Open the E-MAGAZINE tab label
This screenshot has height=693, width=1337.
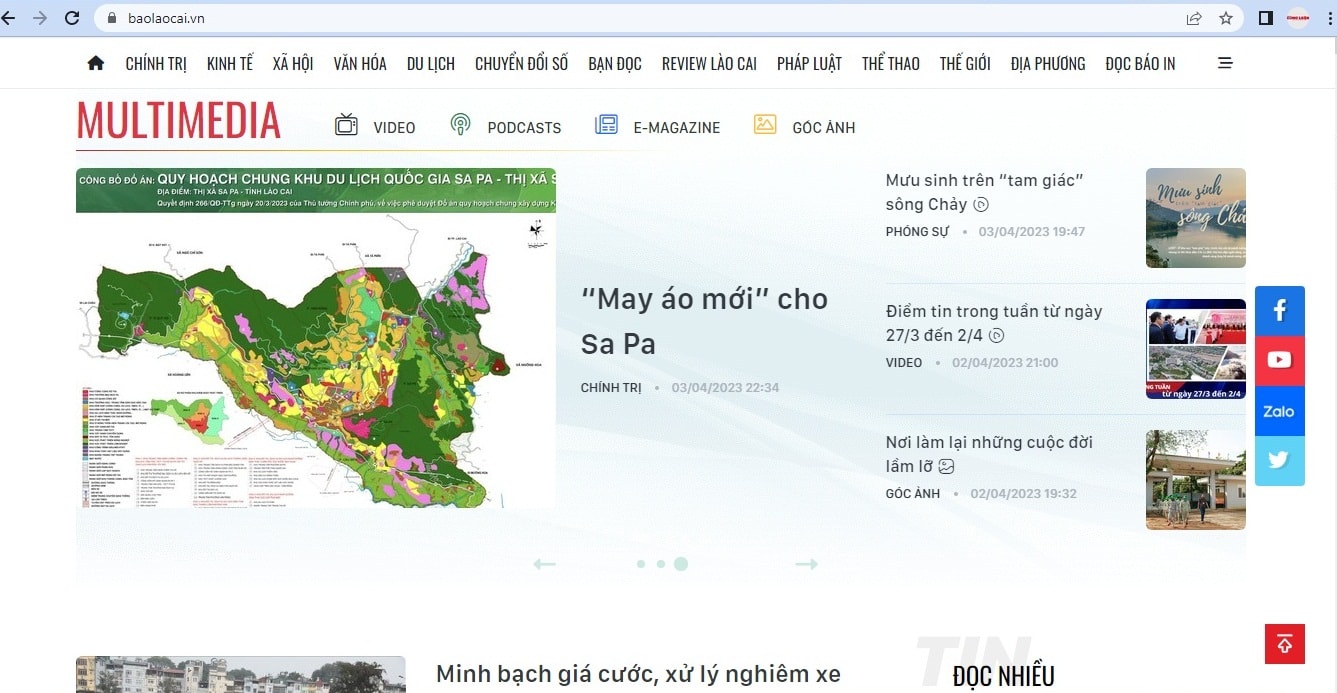pos(677,128)
